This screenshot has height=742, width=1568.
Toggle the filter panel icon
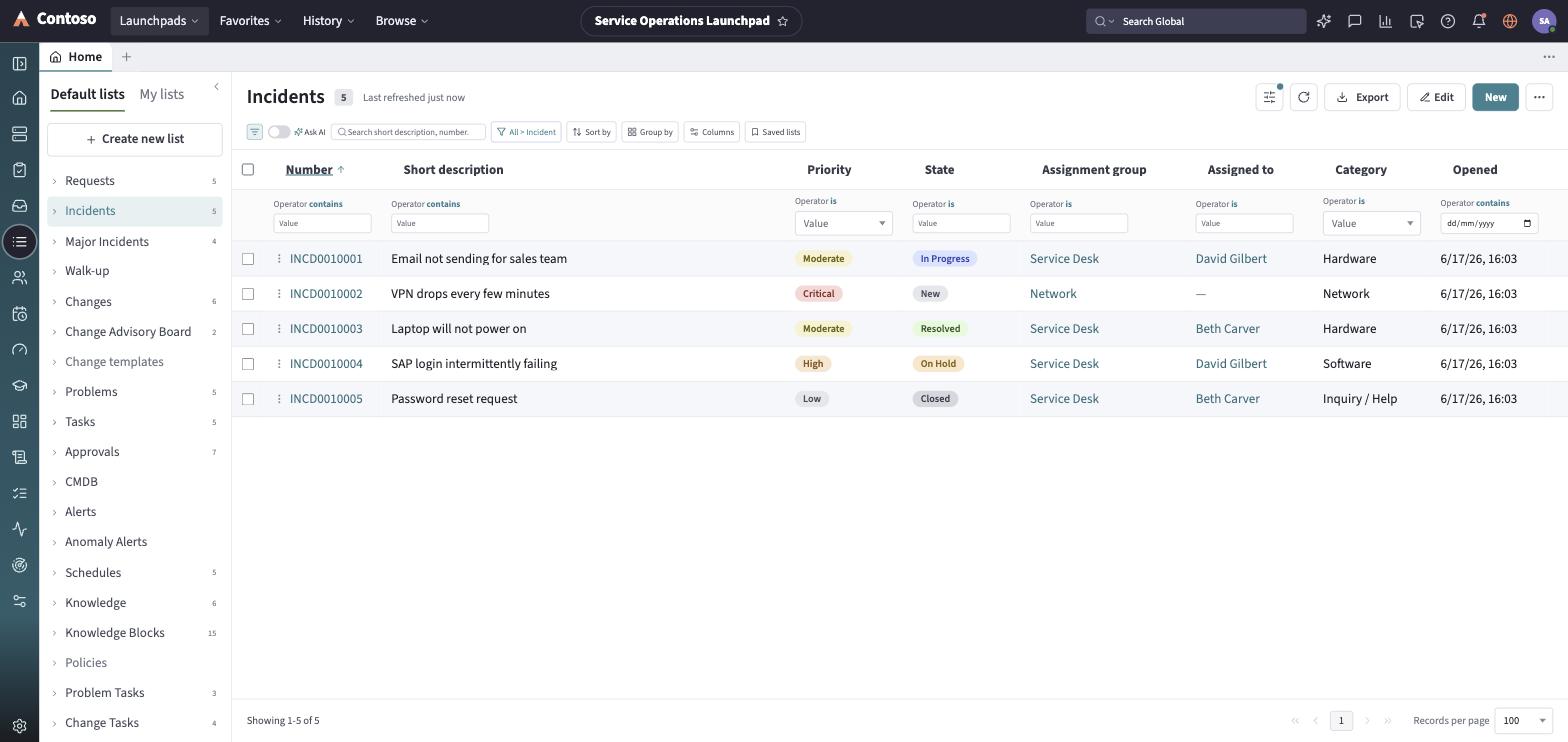[x=255, y=132]
